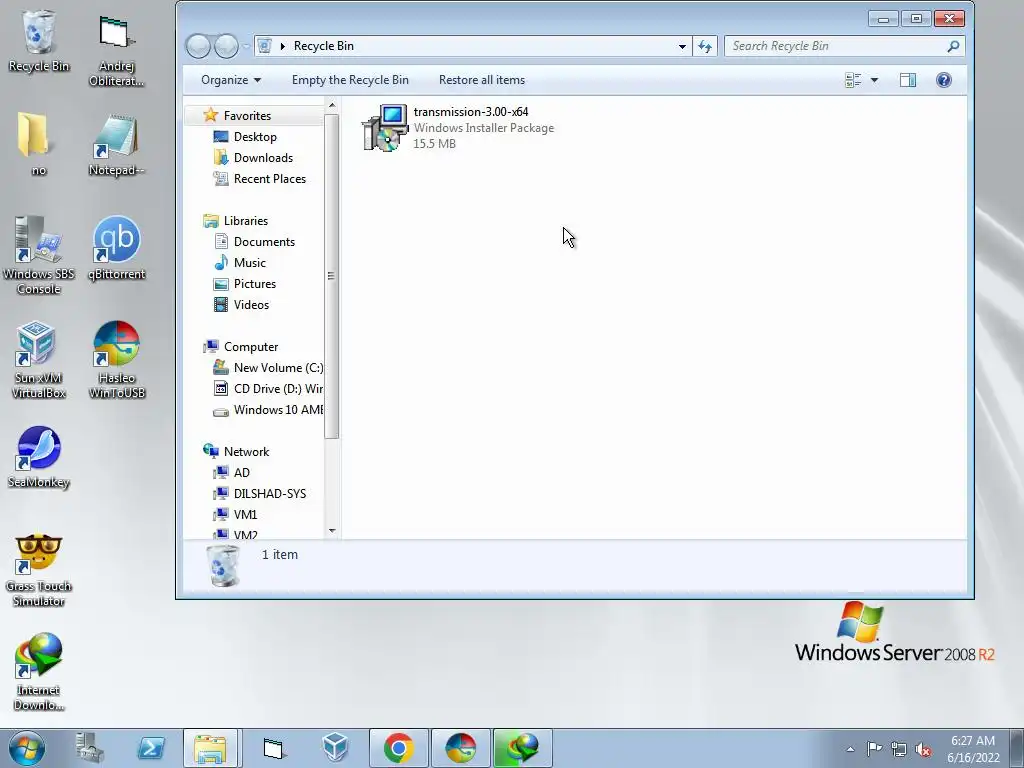This screenshot has height=768, width=1024.
Task: Click the taskbar clock showing 6:27 AM
Action: coord(973,749)
